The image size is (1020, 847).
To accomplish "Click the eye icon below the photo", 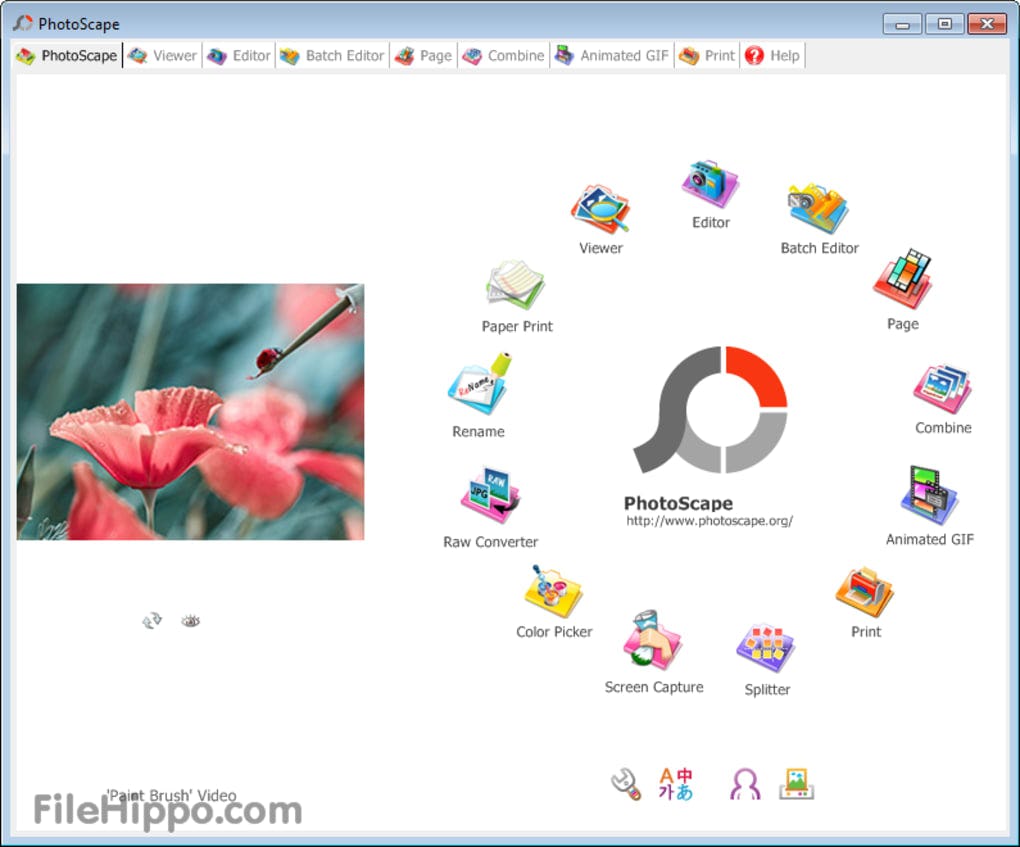I will (x=191, y=621).
